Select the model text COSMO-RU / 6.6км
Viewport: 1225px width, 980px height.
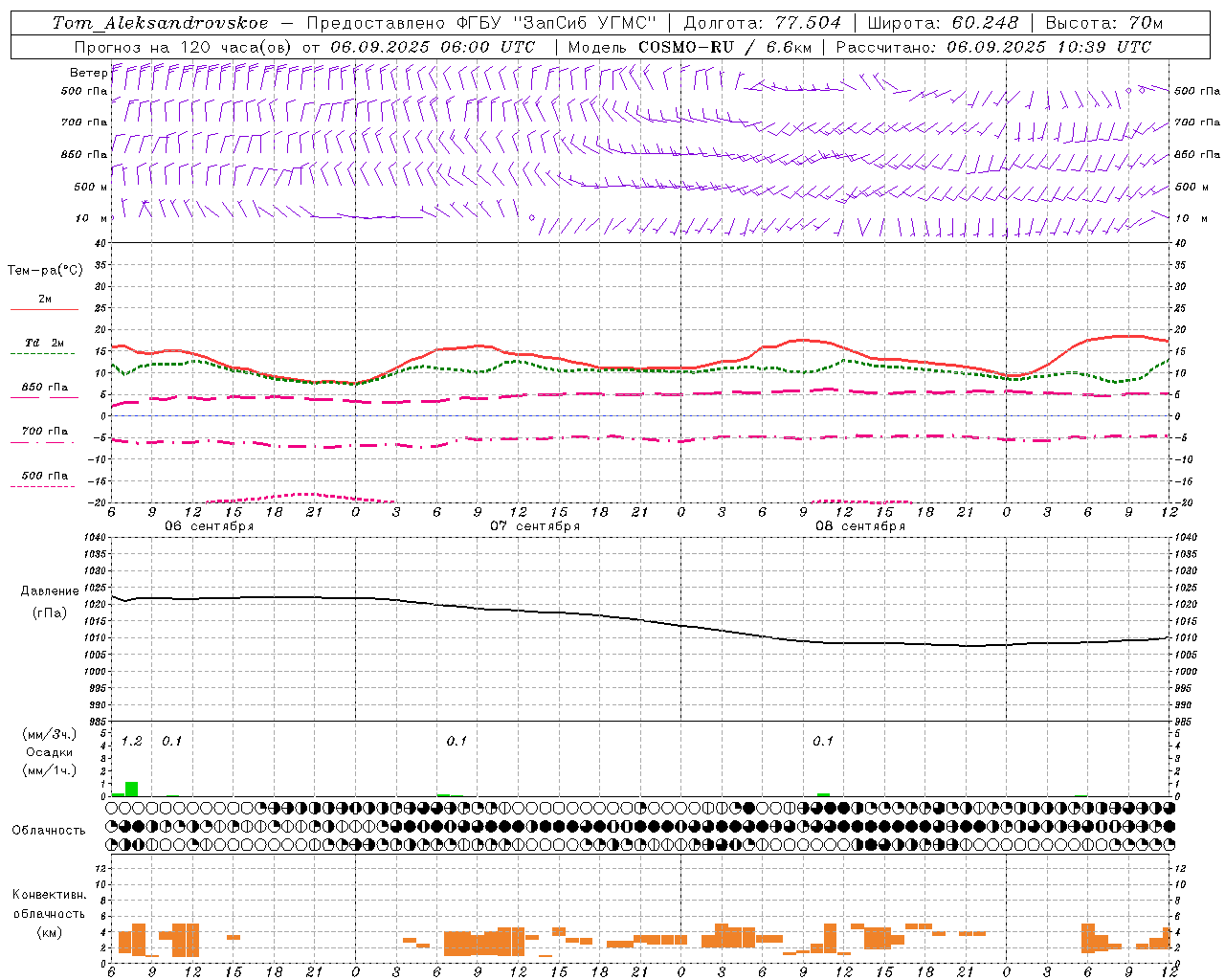coord(724,47)
